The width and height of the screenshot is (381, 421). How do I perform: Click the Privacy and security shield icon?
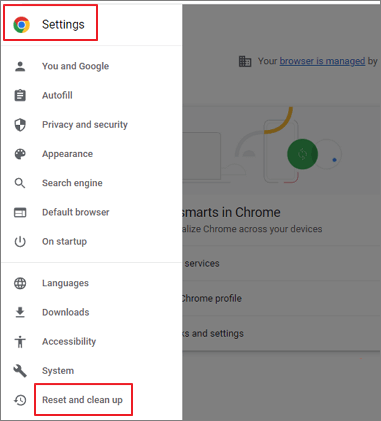20,125
